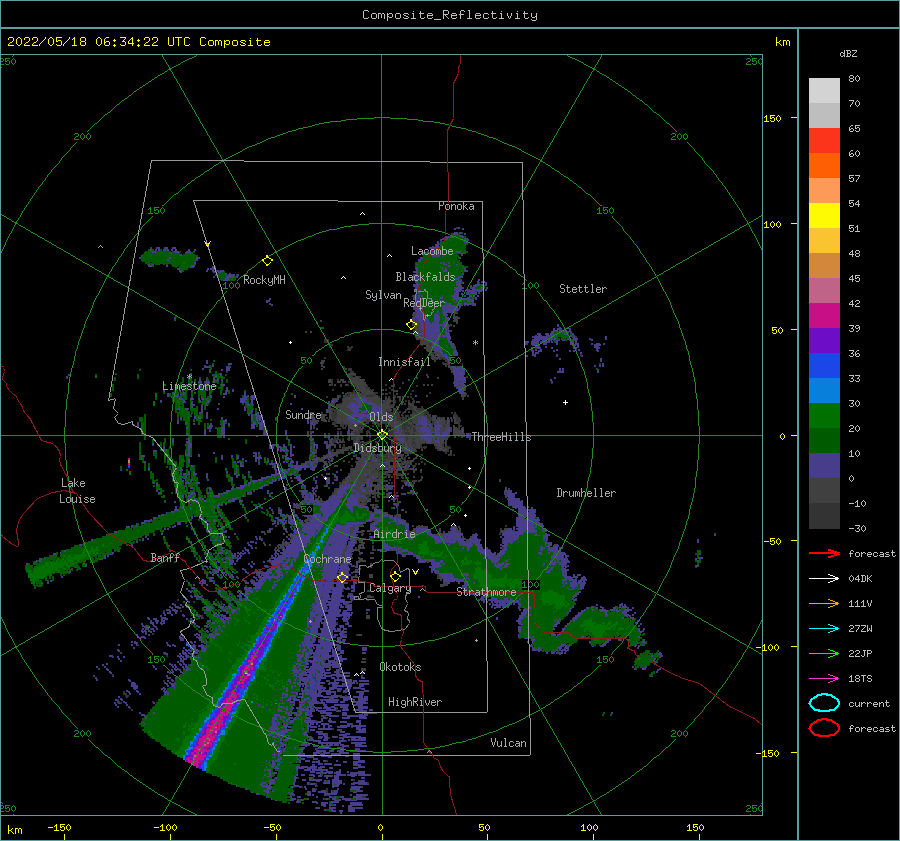The width and height of the screenshot is (900, 841).
Task: Click the Sylvan label
Action: (383, 295)
